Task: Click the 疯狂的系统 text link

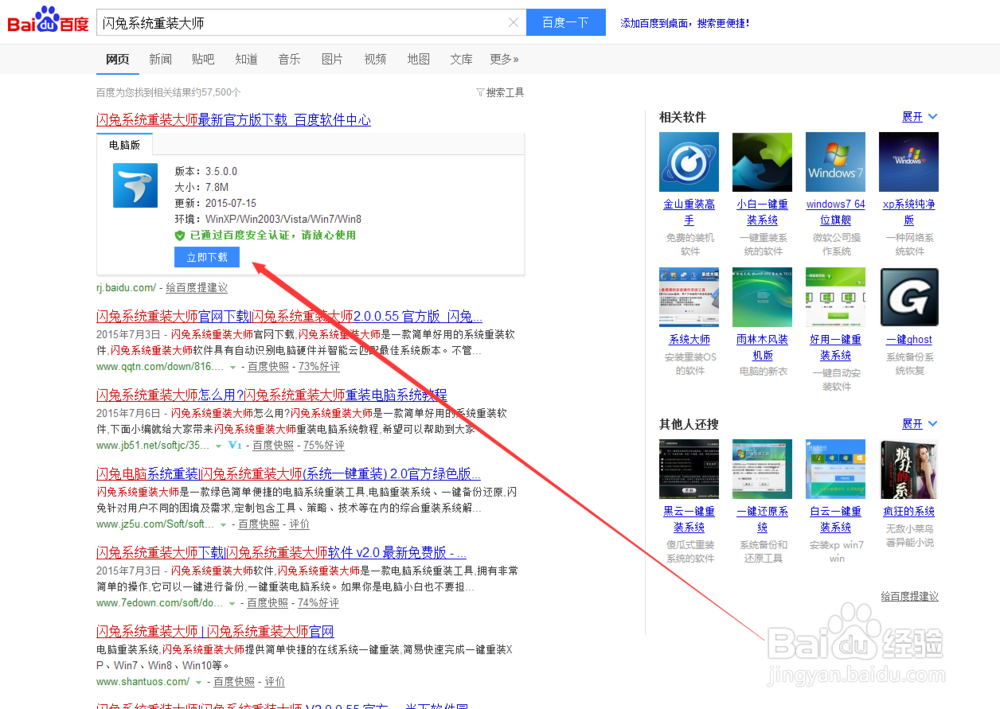Action: click(x=909, y=511)
